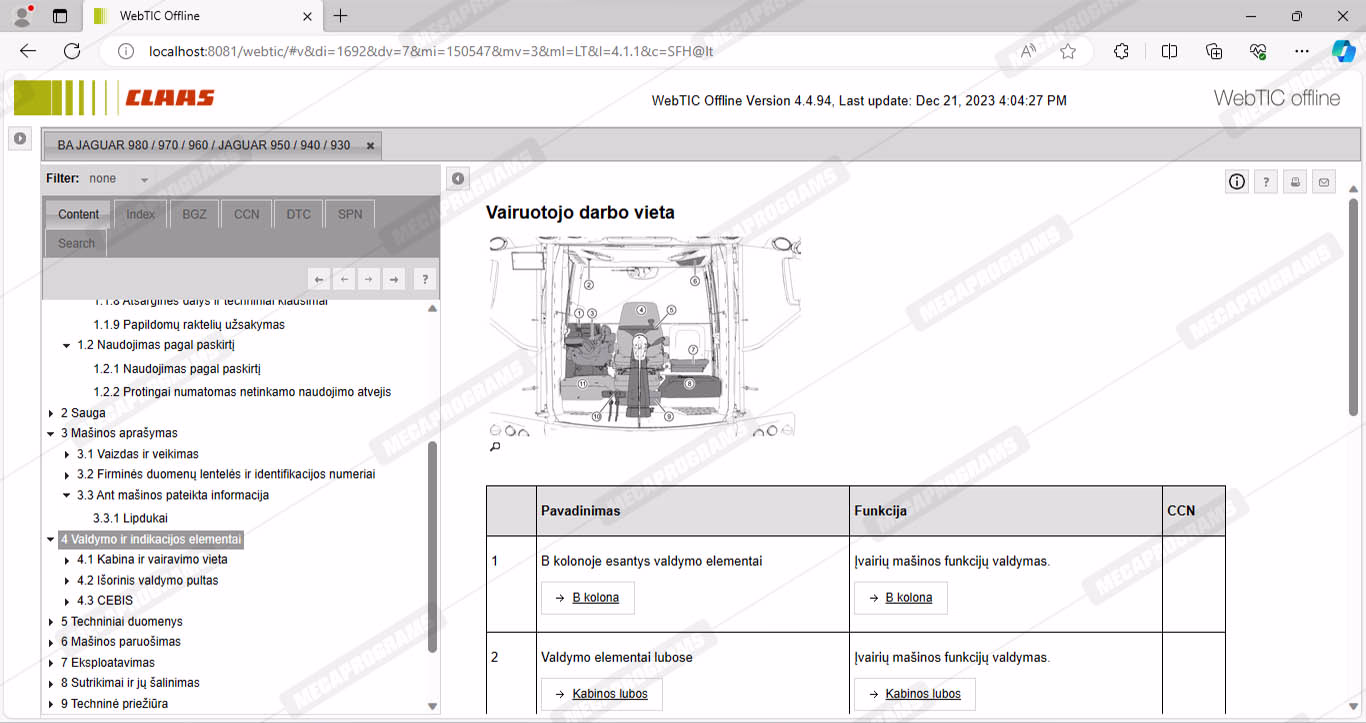Print the current document page
Viewport: 1366px width, 723px height.
tap(1295, 181)
